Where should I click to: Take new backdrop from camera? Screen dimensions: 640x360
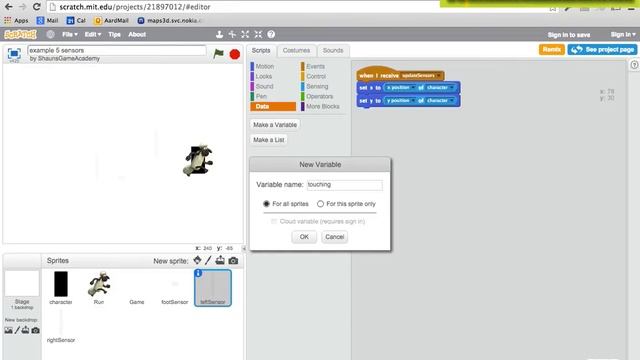(36, 330)
